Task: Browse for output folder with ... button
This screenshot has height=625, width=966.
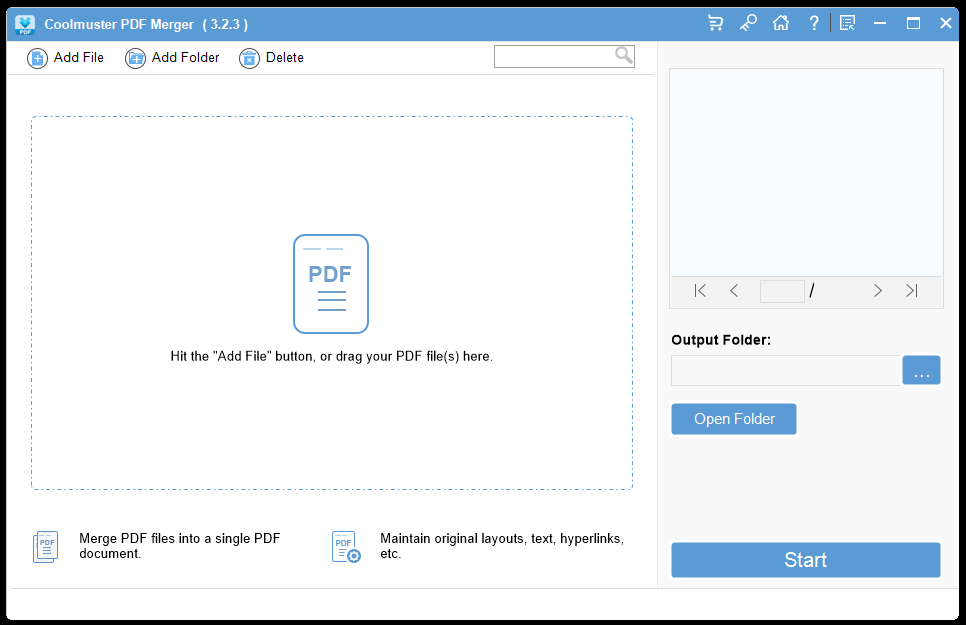Action: [x=921, y=371]
